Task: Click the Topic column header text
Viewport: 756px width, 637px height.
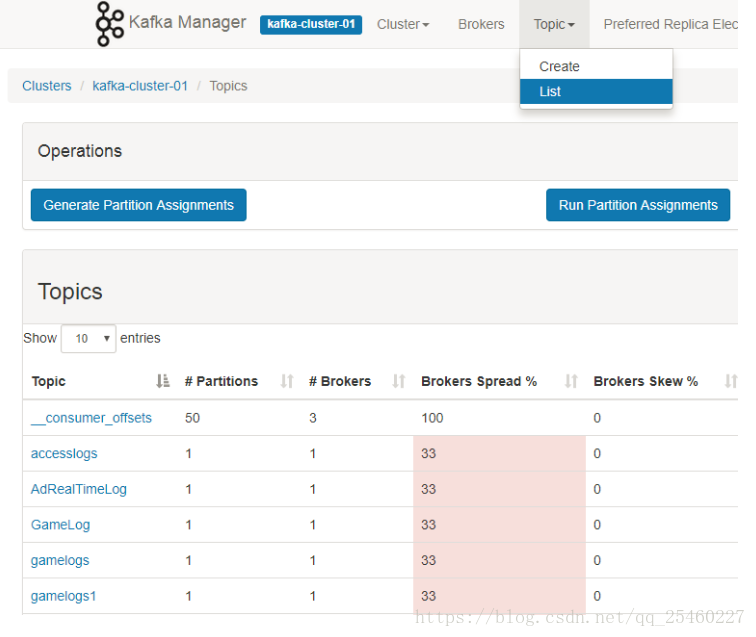Action: point(49,381)
